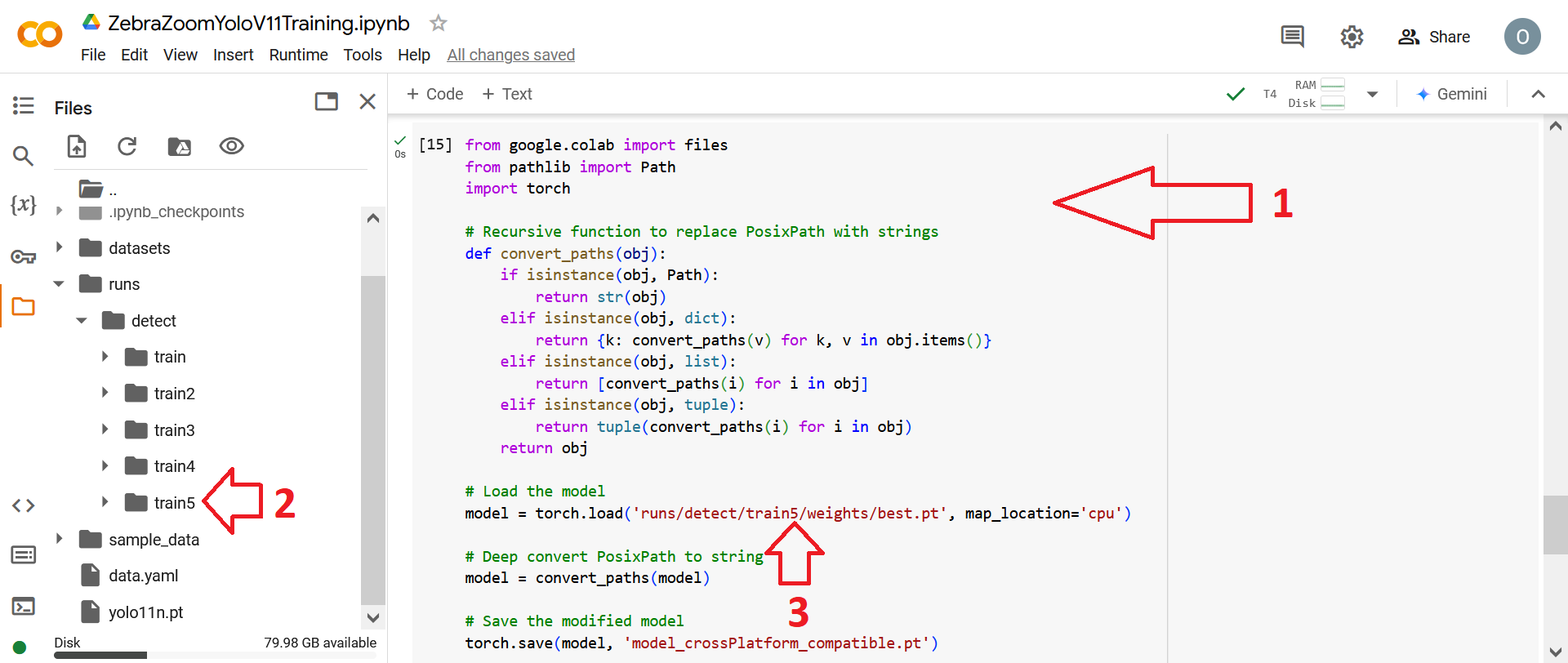Expand the sample_data folder
This screenshot has width=1568, height=663.
click(59, 538)
